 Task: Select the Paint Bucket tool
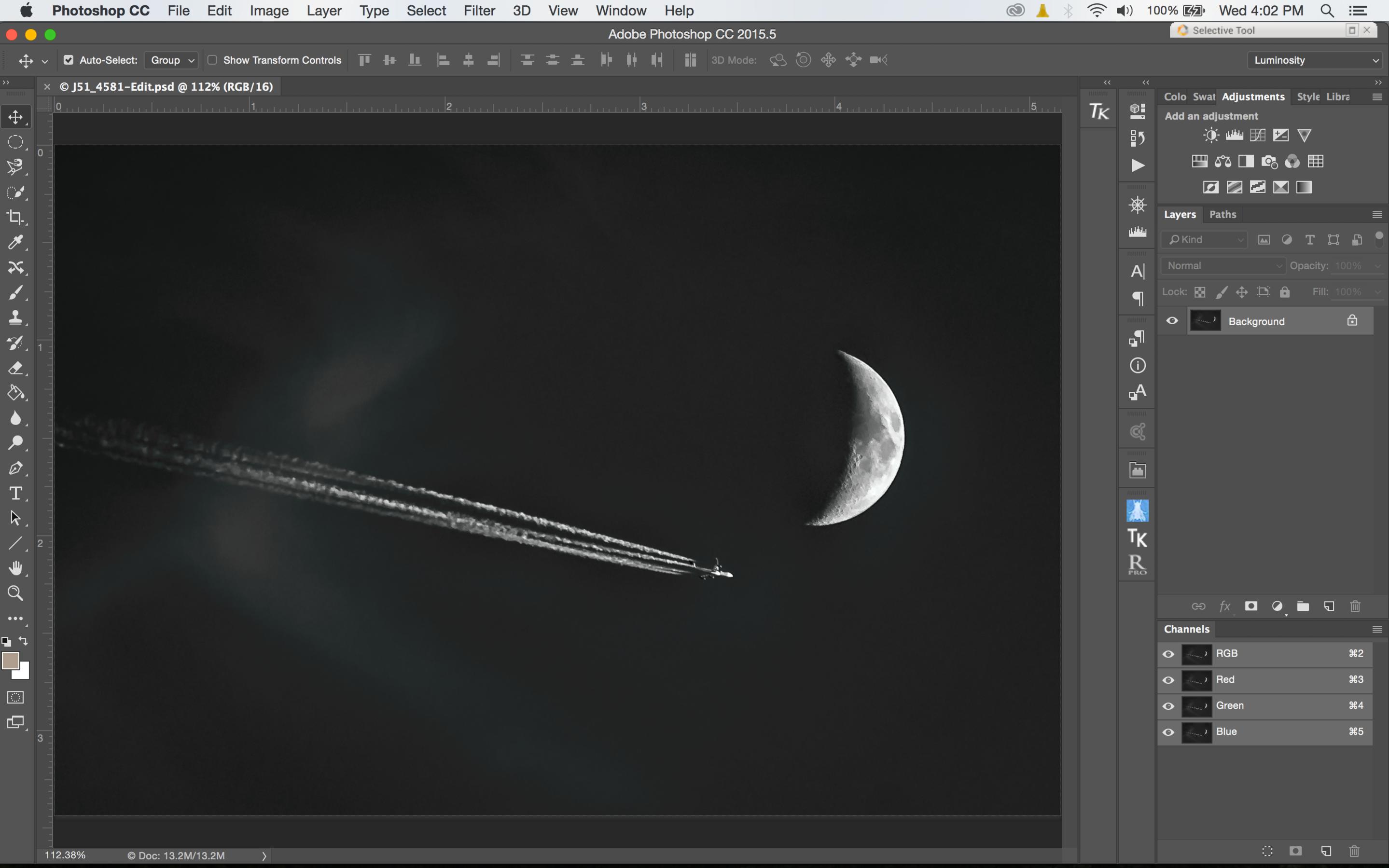pos(14,391)
